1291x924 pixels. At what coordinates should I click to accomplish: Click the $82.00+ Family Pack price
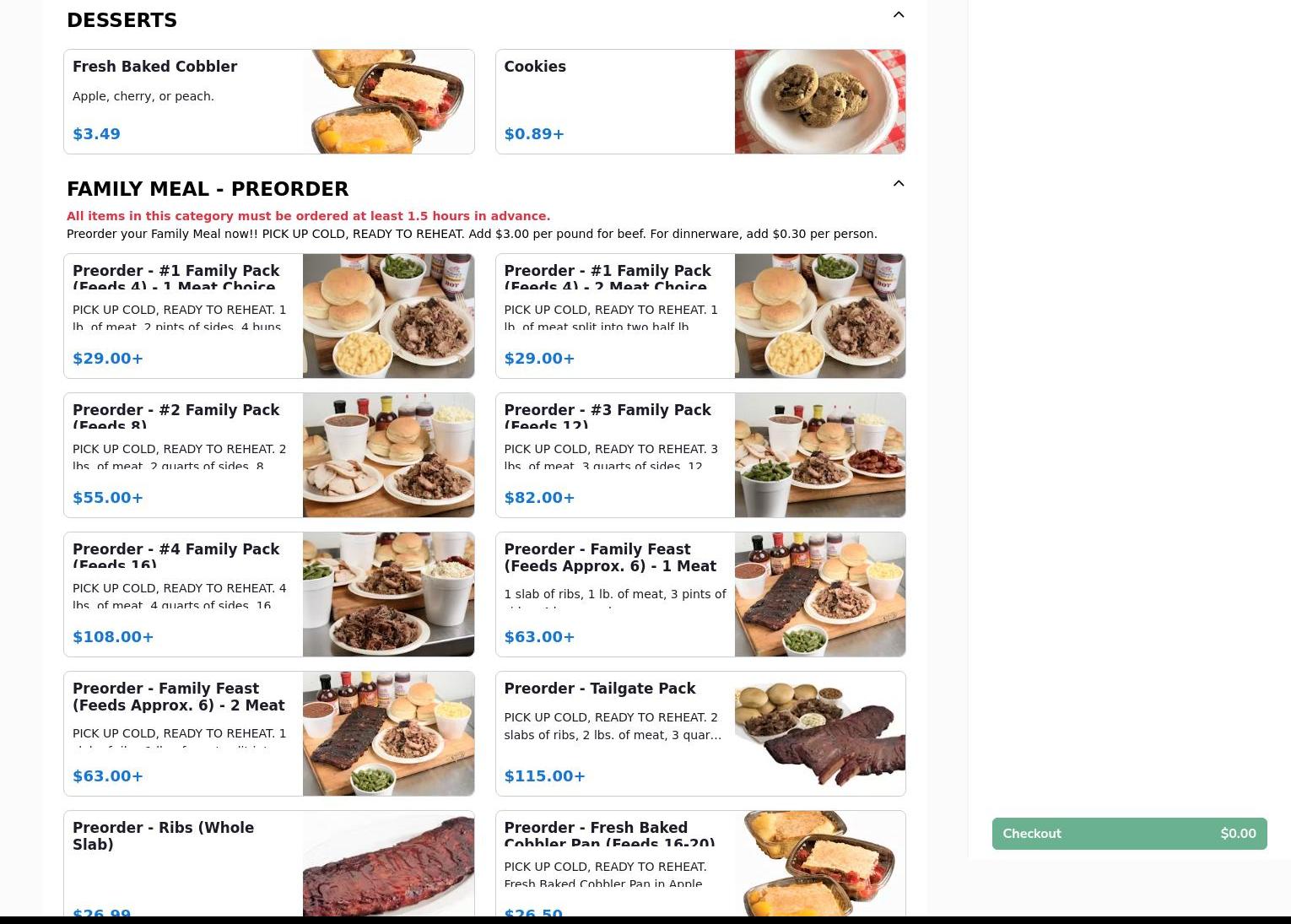tap(539, 498)
